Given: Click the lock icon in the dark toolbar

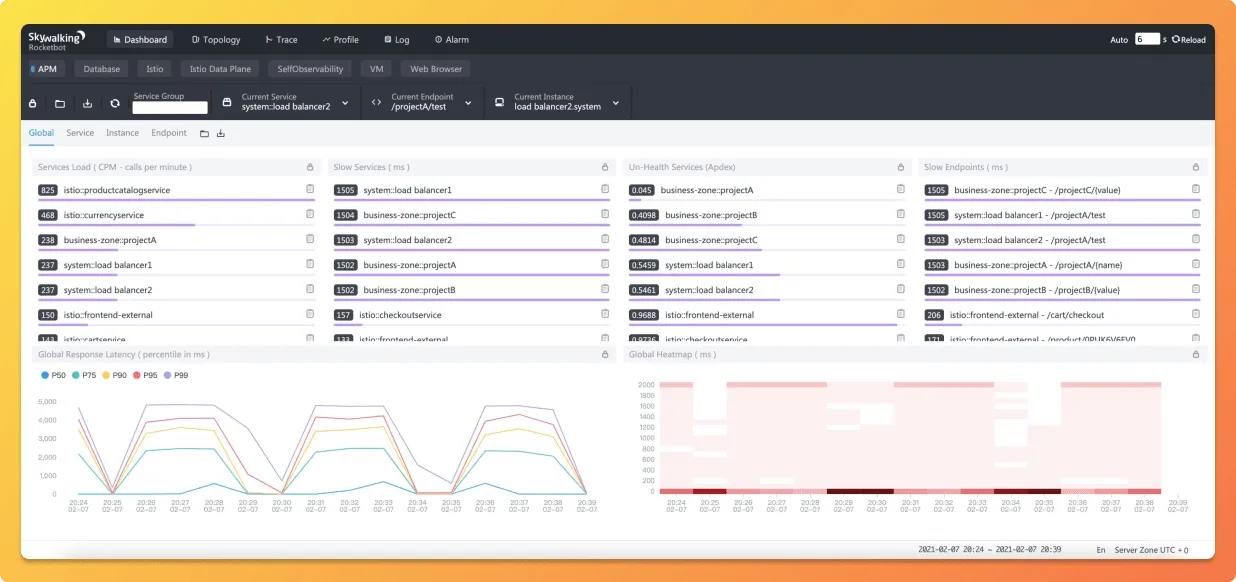Looking at the screenshot, I should pos(32,103).
